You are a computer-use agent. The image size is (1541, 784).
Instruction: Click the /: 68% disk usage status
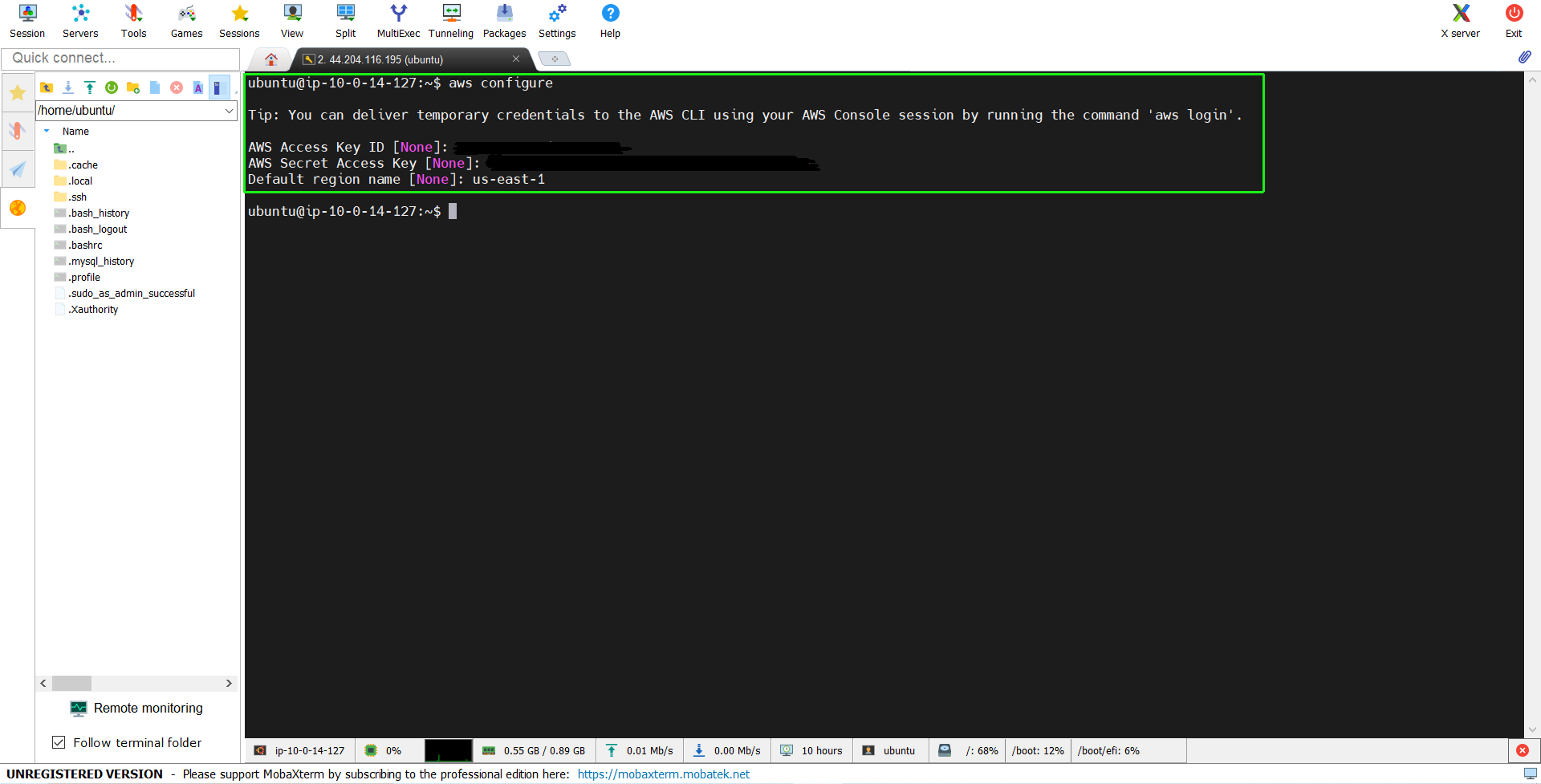click(969, 750)
